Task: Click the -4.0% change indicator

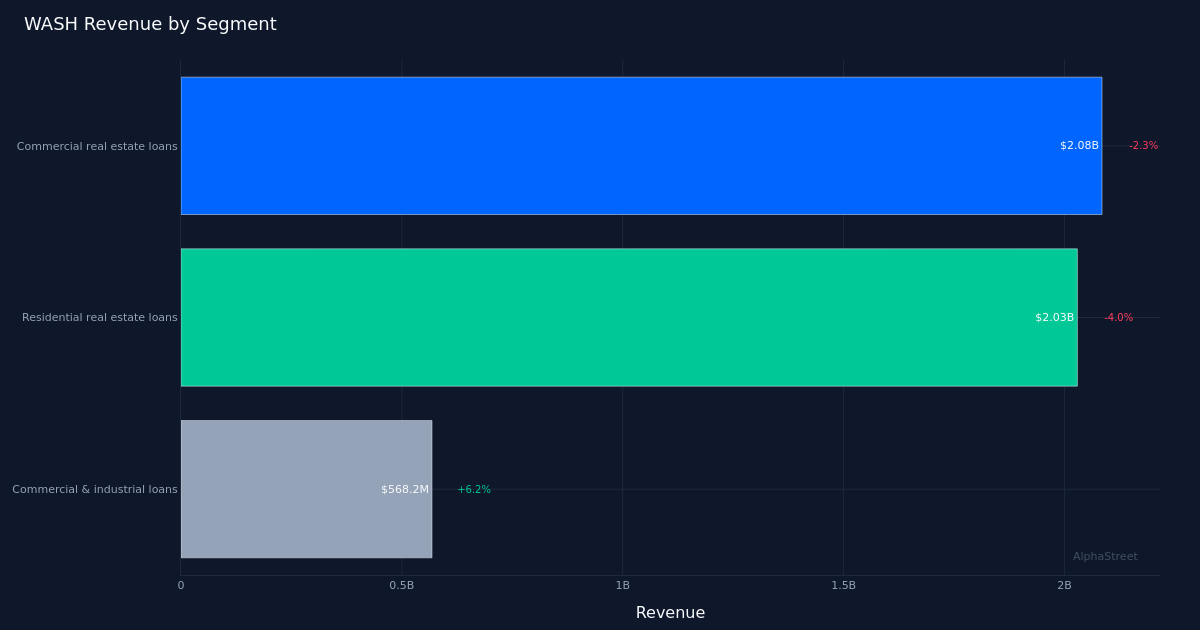Action: (1118, 317)
